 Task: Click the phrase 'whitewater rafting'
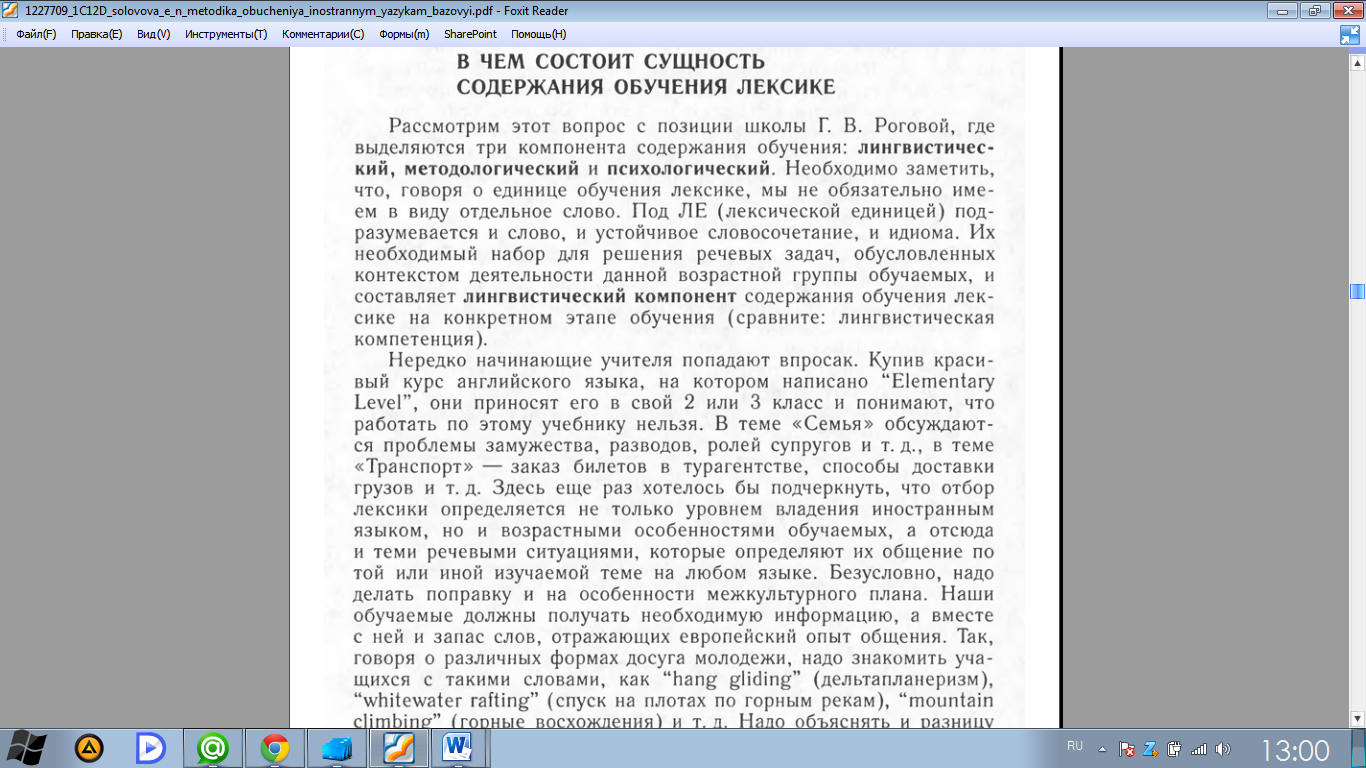click(x=453, y=700)
